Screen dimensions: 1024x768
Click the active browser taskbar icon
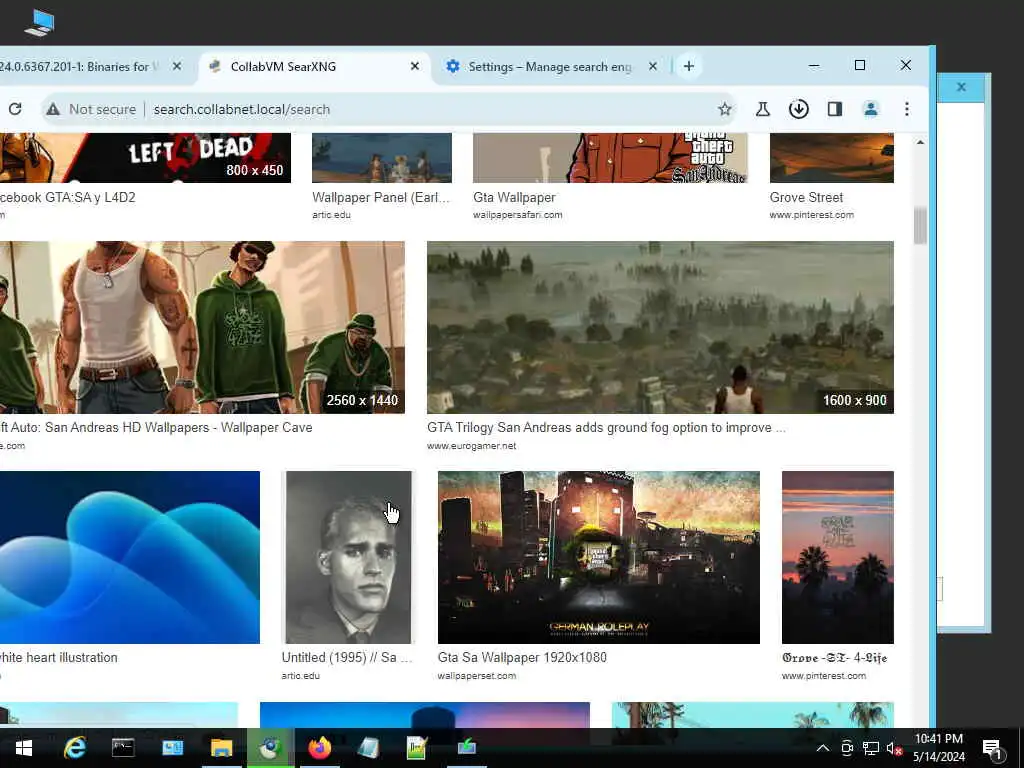[x=270, y=748]
